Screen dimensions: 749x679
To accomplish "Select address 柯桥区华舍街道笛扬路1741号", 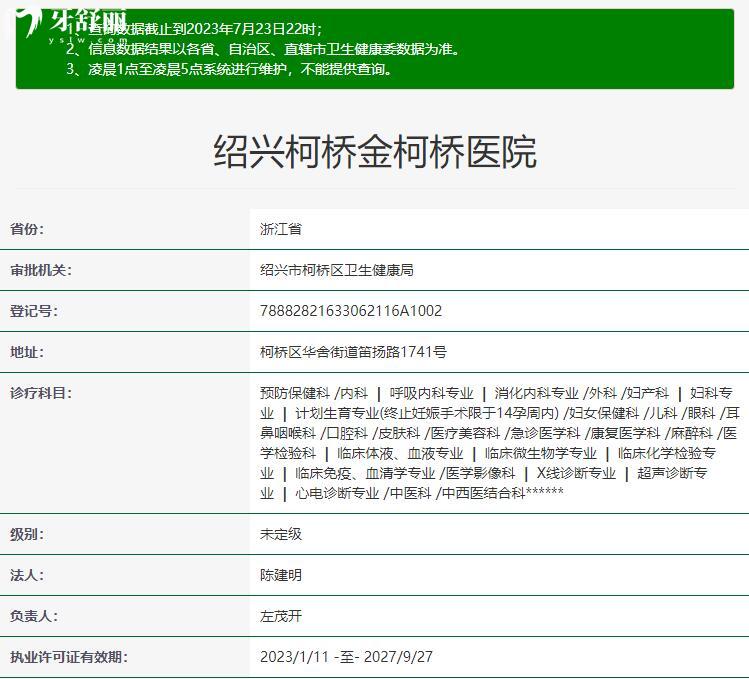I will click(x=353, y=352).
